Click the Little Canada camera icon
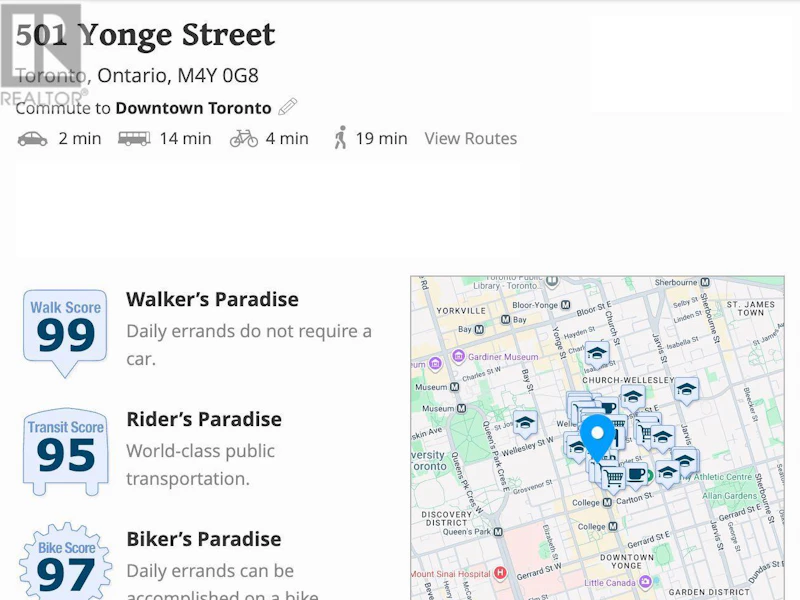This screenshot has height=600, width=800. [645, 582]
